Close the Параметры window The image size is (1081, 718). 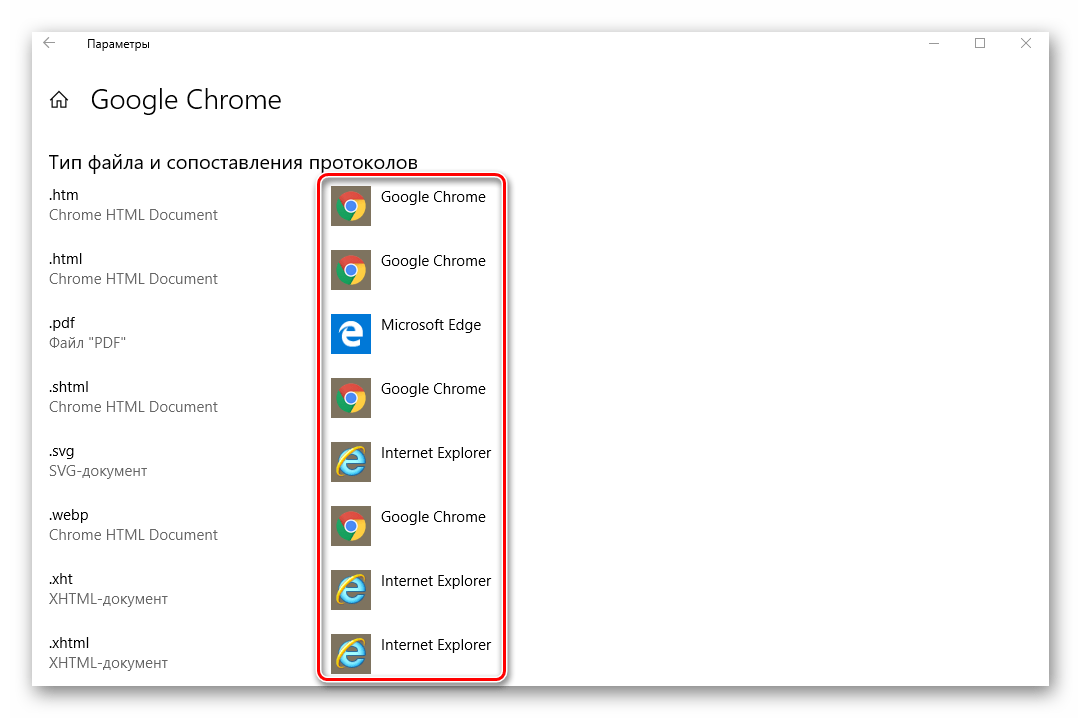point(1026,43)
